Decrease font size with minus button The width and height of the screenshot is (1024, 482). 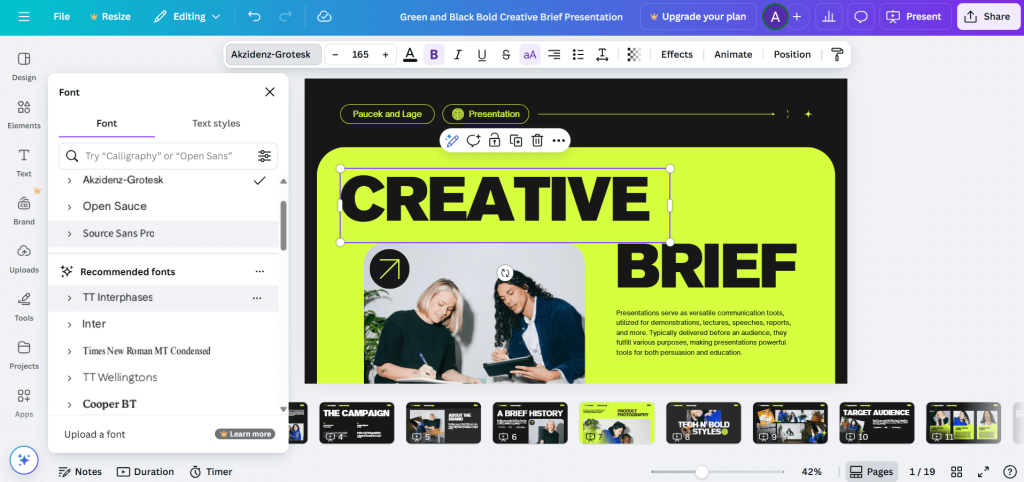[336, 55]
